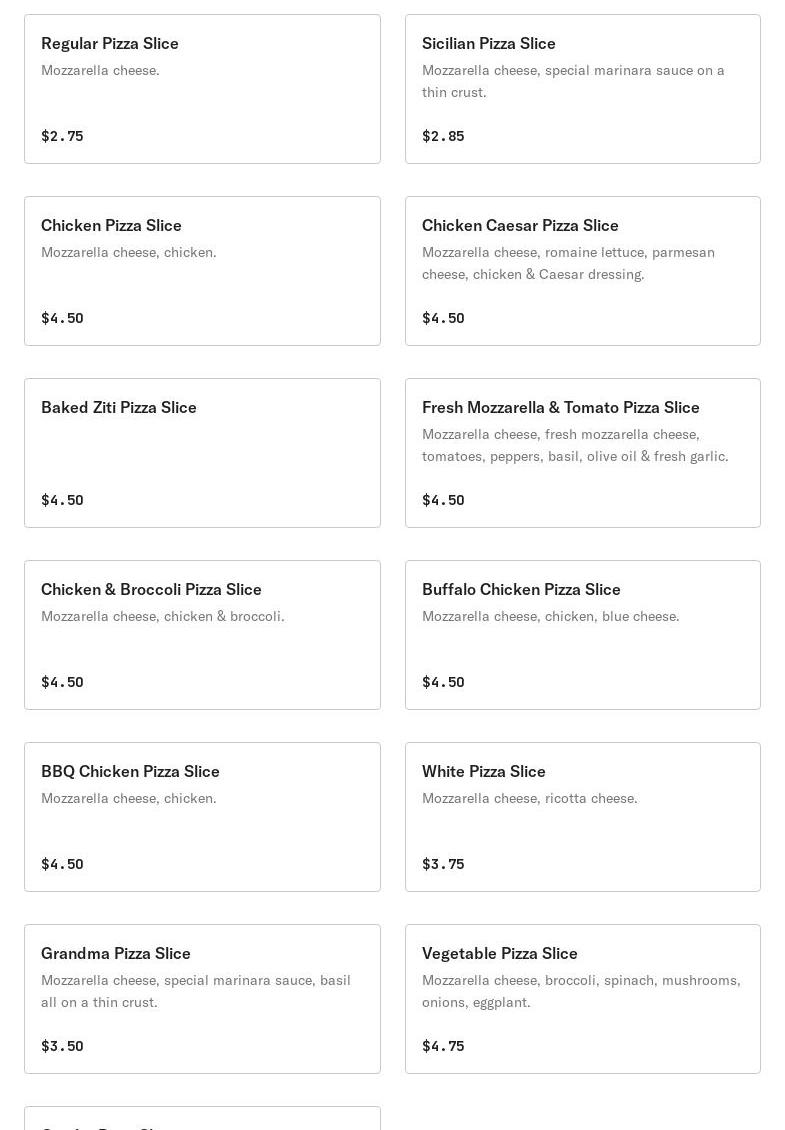Open the Regular Pizza Slice item card
This screenshot has width=785, height=1130.
(x=202, y=89)
